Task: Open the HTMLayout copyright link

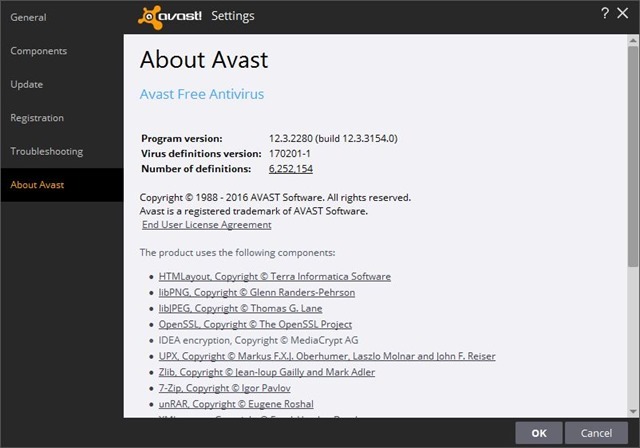Action: (274, 276)
